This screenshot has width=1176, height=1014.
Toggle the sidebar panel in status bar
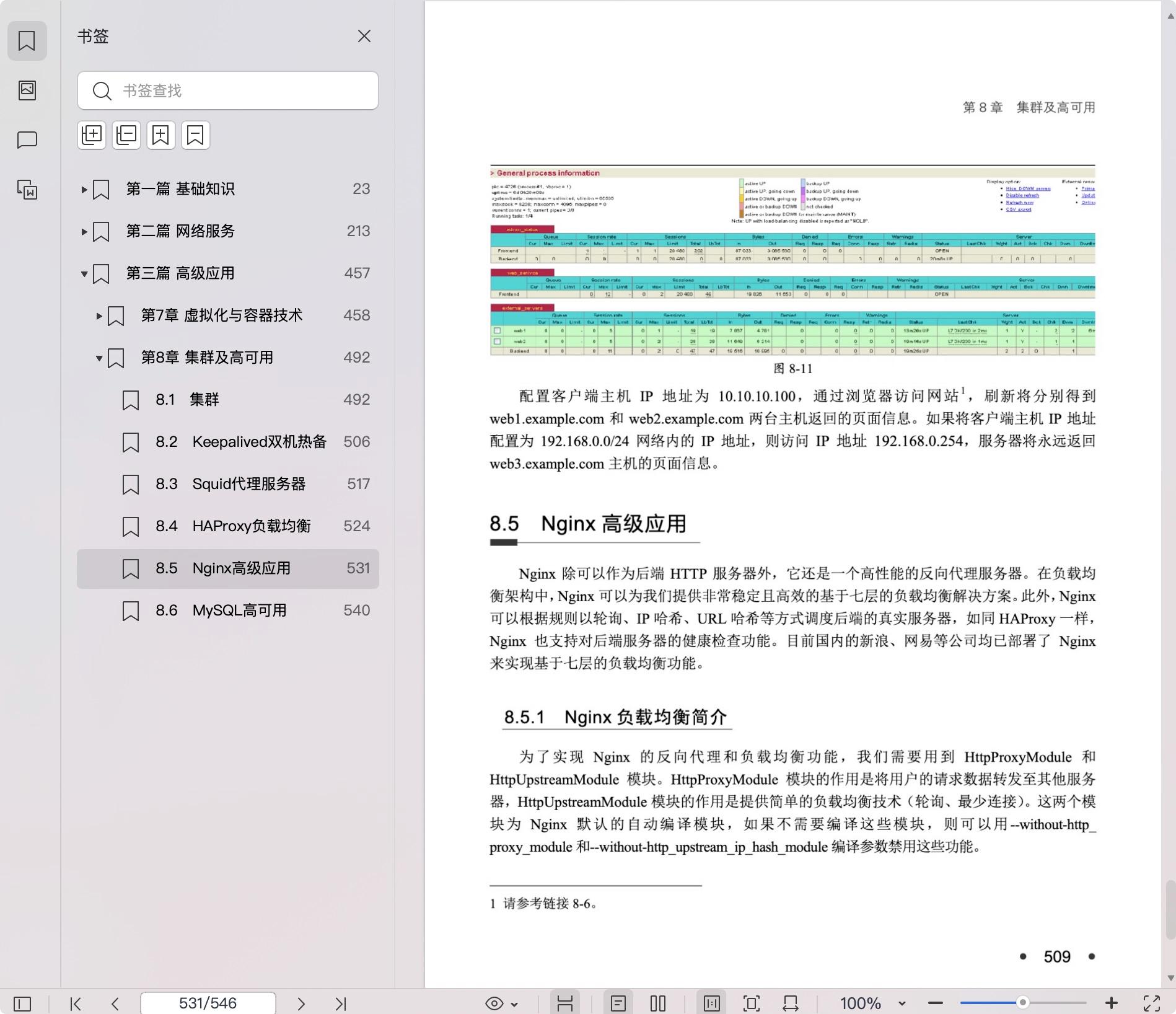(22, 1003)
